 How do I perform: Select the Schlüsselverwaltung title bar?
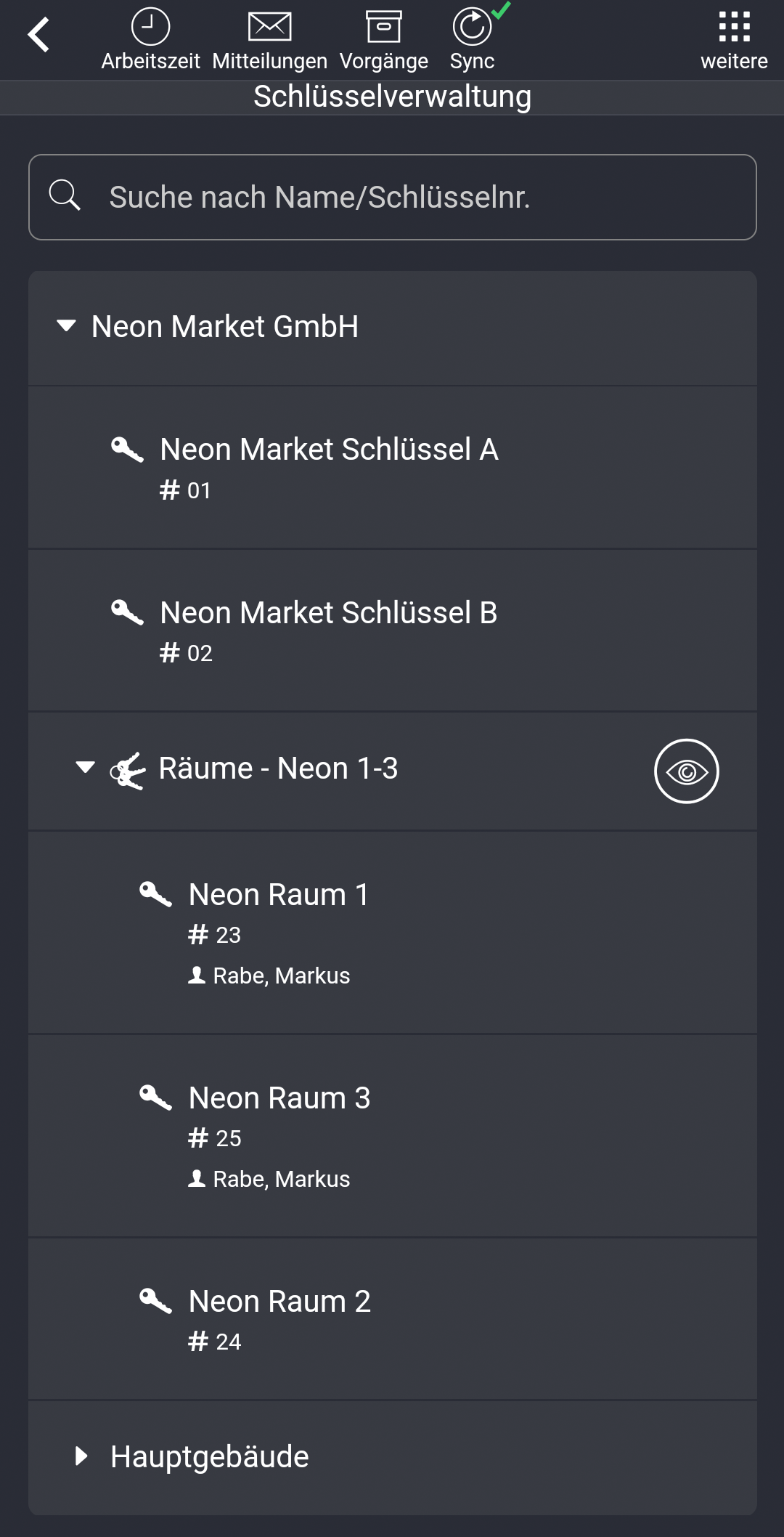(392, 95)
